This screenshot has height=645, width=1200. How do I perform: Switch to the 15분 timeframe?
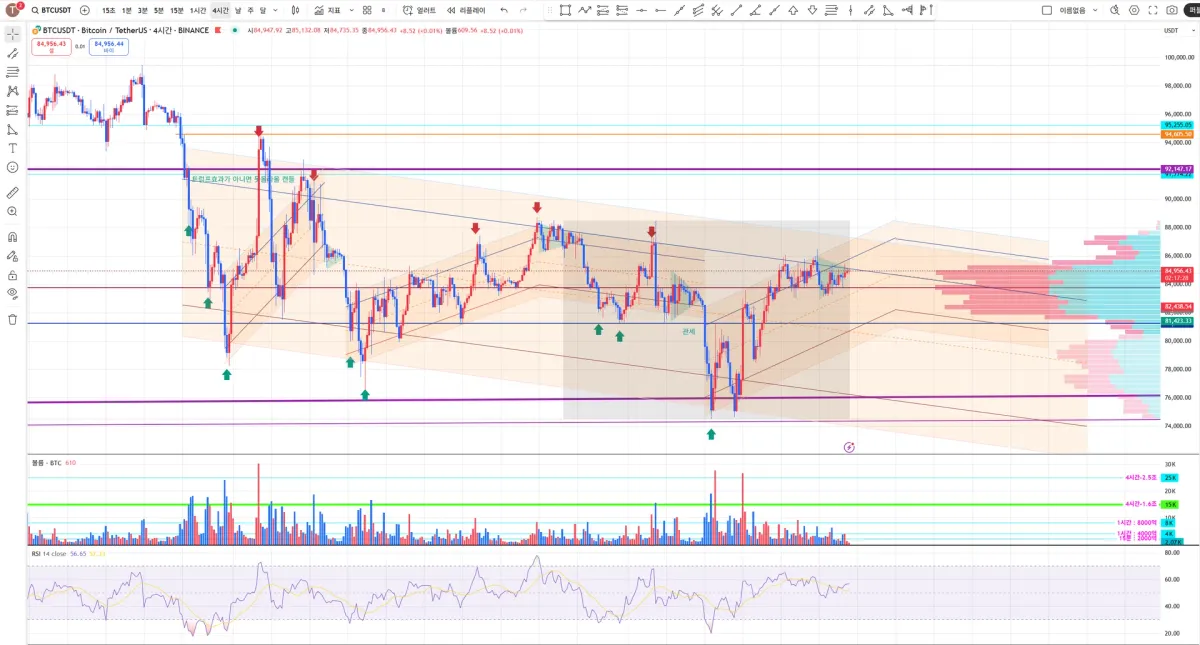point(176,10)
